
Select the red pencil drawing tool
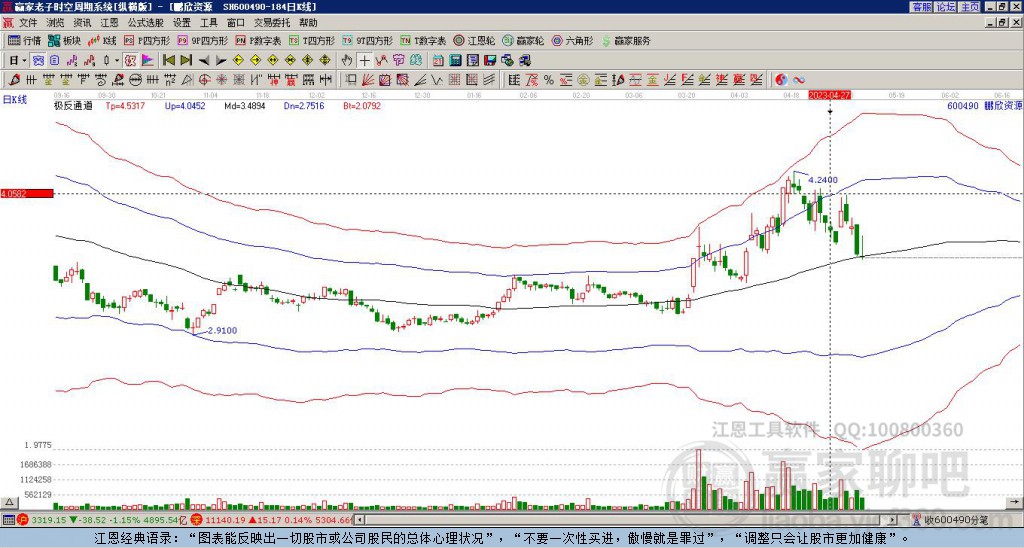(x=14, y=80)
